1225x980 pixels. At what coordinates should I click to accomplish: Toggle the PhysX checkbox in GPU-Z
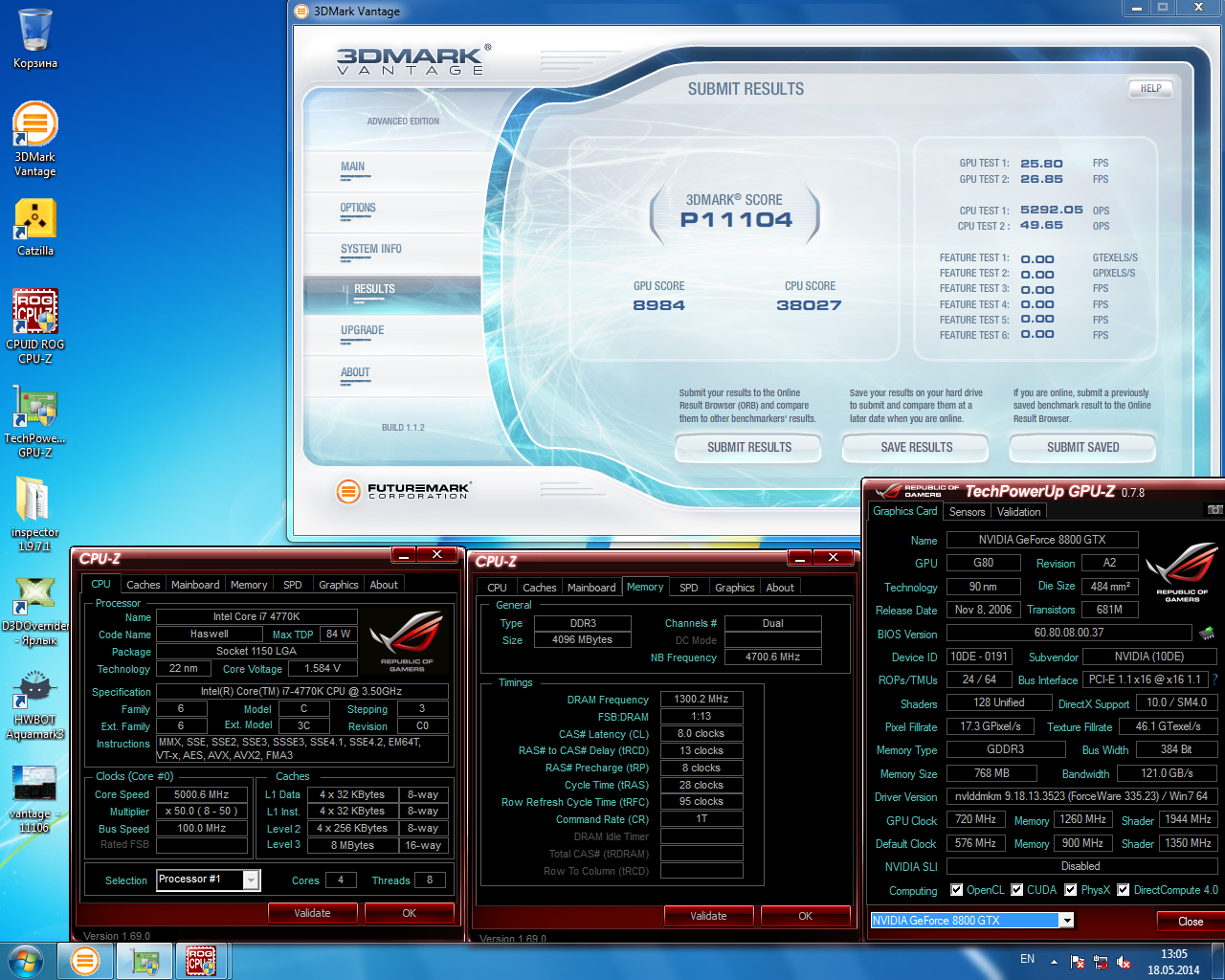pos(1072,890)
